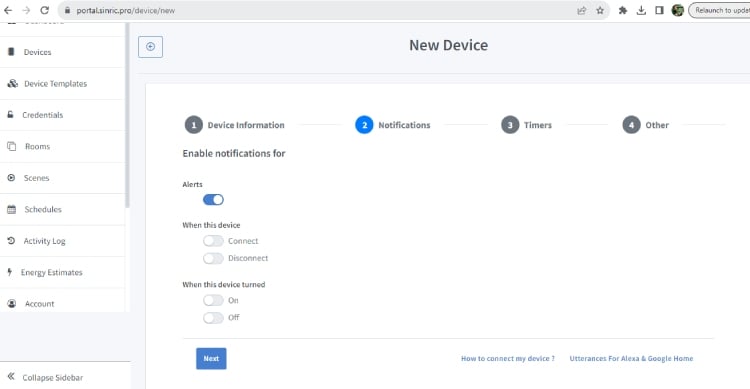Click the Next button
This screenshot has height=389, width=750.
(x=211, y=358)
